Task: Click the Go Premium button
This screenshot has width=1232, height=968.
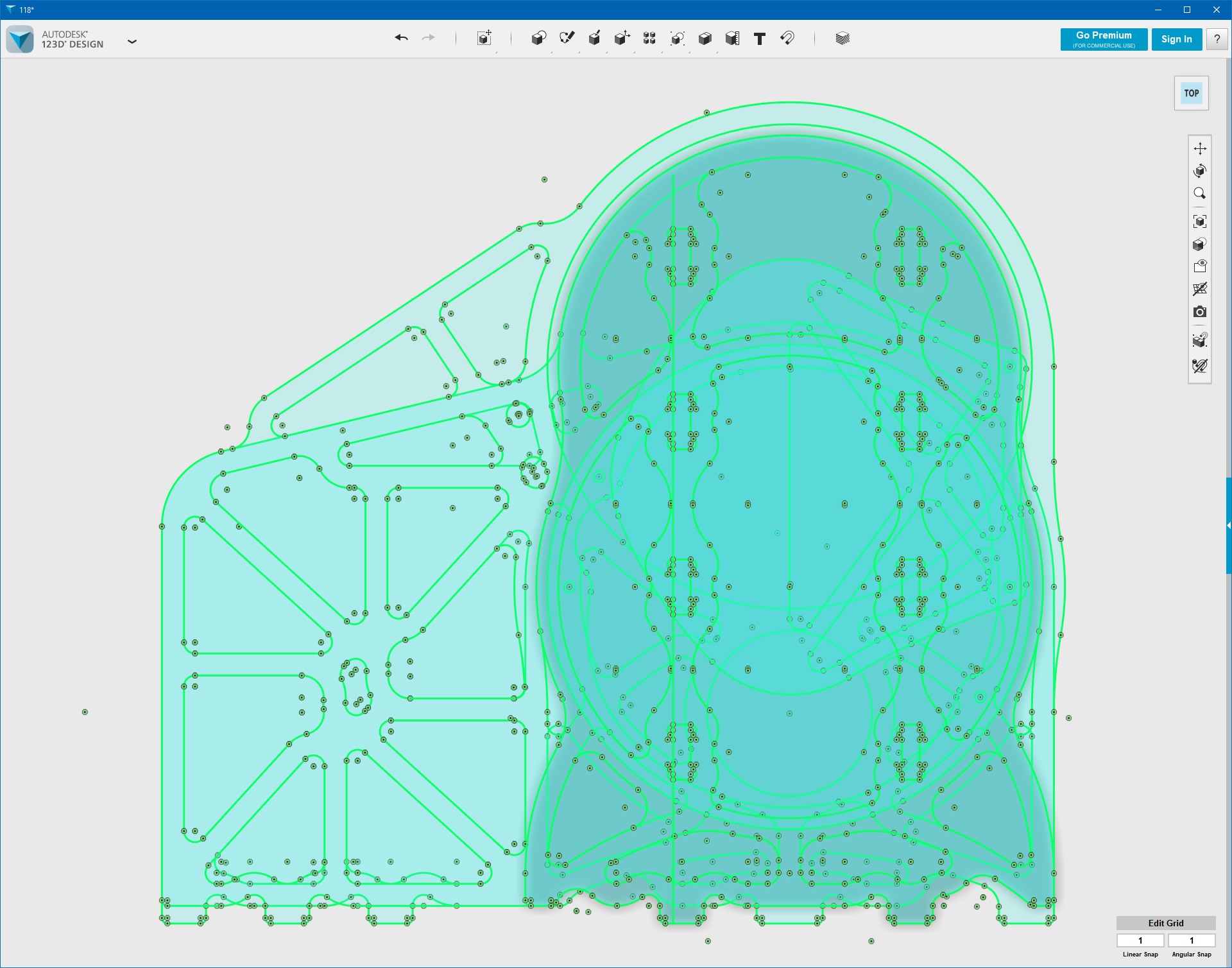Action: pos(1104,39)
